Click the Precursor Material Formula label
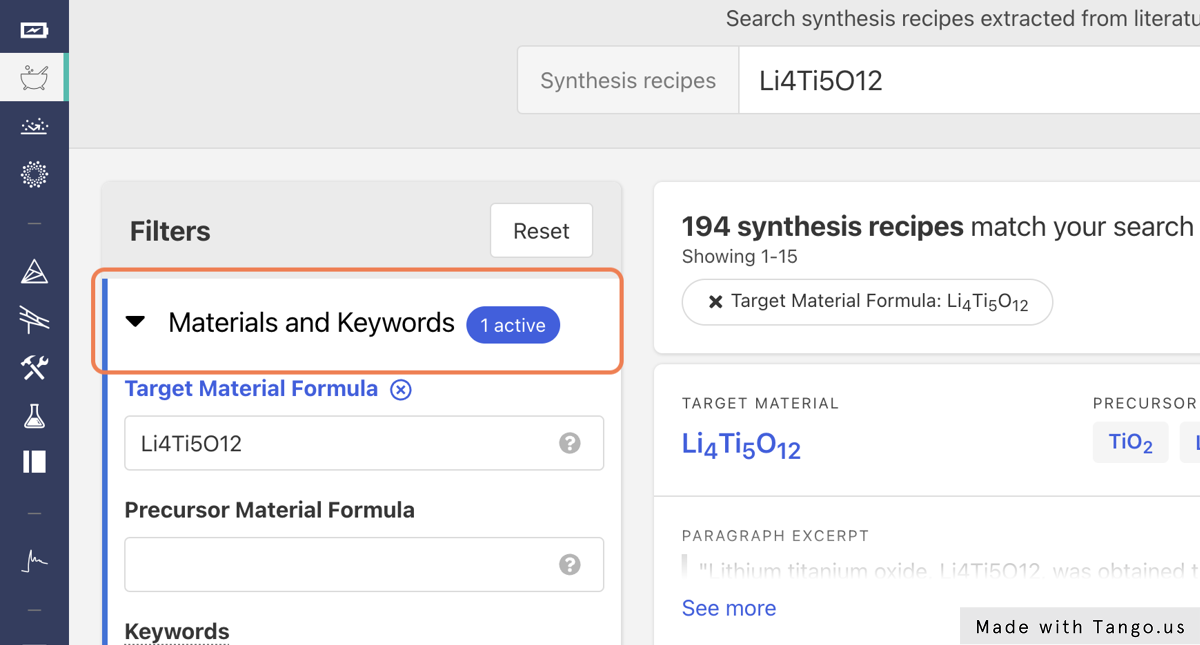 [269, 510]
